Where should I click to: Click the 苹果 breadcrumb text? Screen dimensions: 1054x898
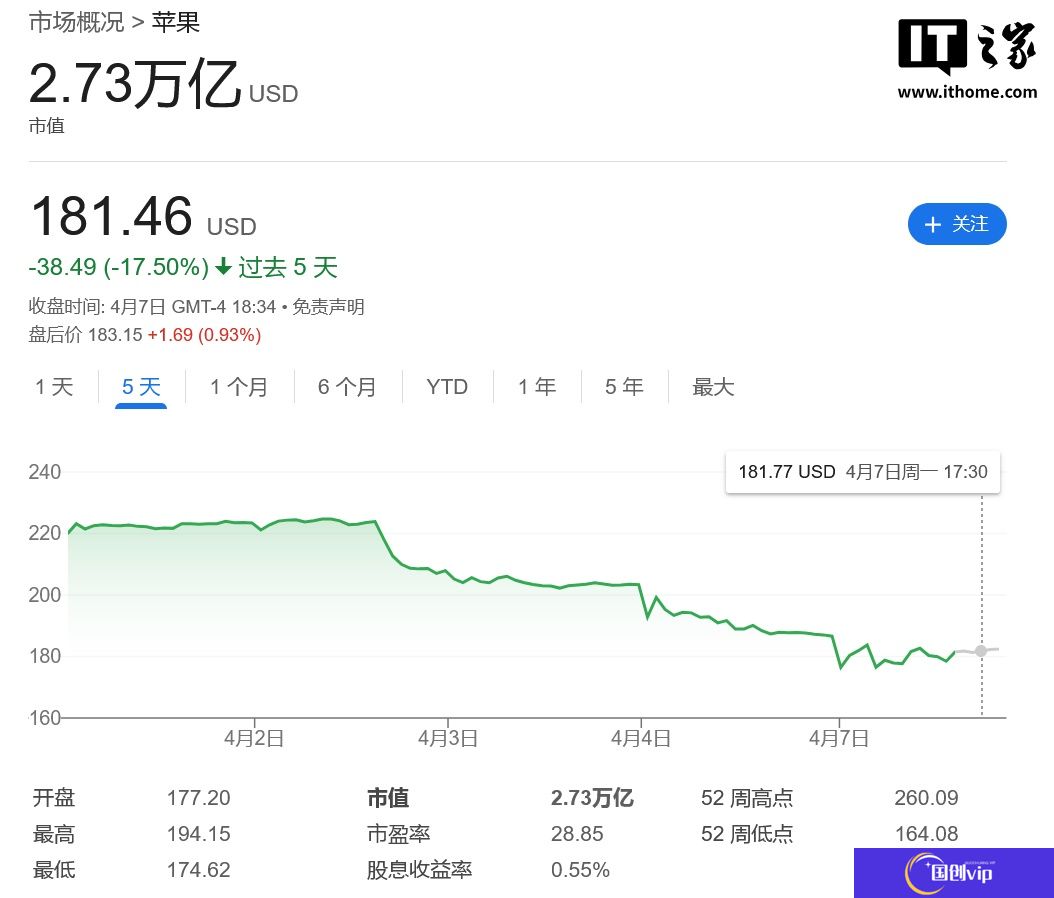(x=175, y=22)
